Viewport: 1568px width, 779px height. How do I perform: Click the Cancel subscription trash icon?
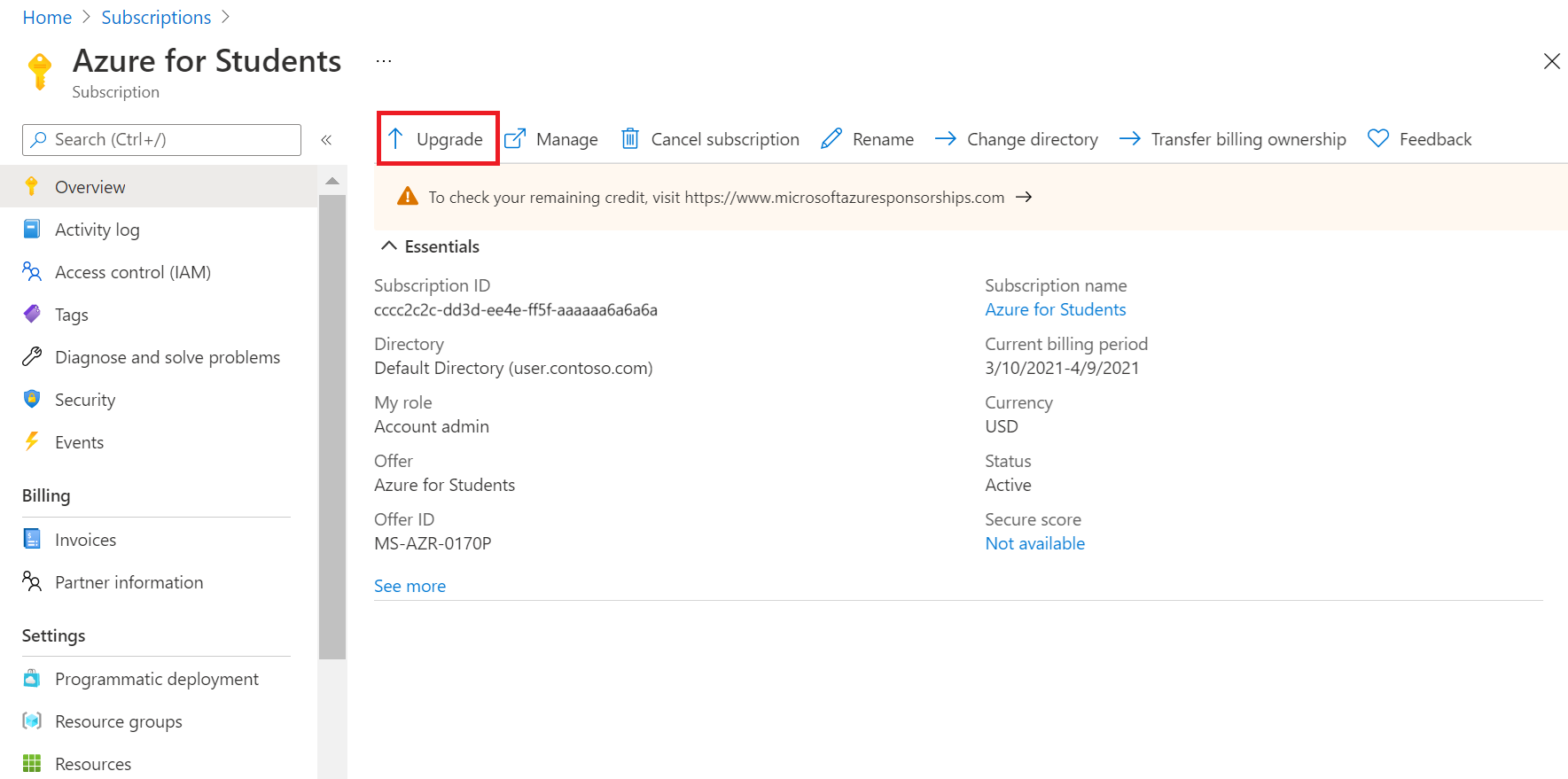630,139
